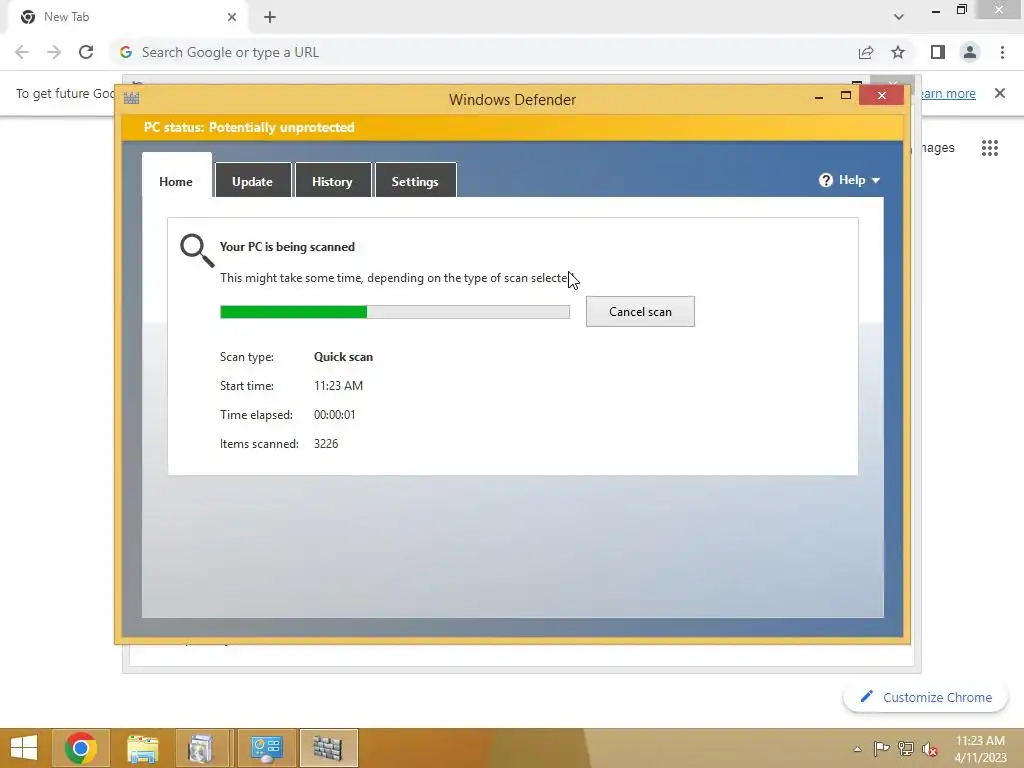This screenshot has height=768, width=1024.
Task: Open the Settings tab in Windows Defender
Action: (415, 180)
